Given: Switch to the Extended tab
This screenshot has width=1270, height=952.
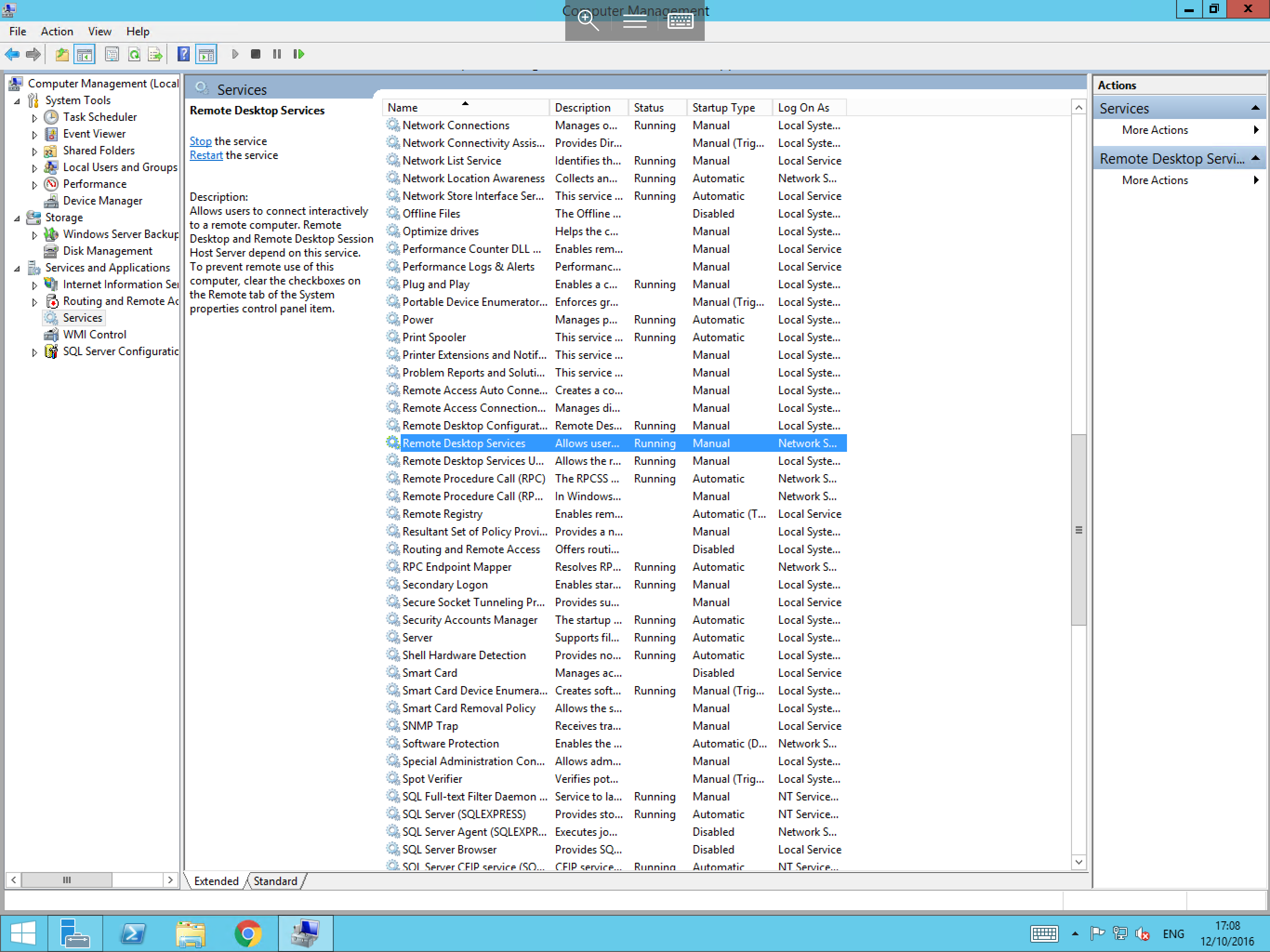Looking at the screenshot, I should click(216, 881).
